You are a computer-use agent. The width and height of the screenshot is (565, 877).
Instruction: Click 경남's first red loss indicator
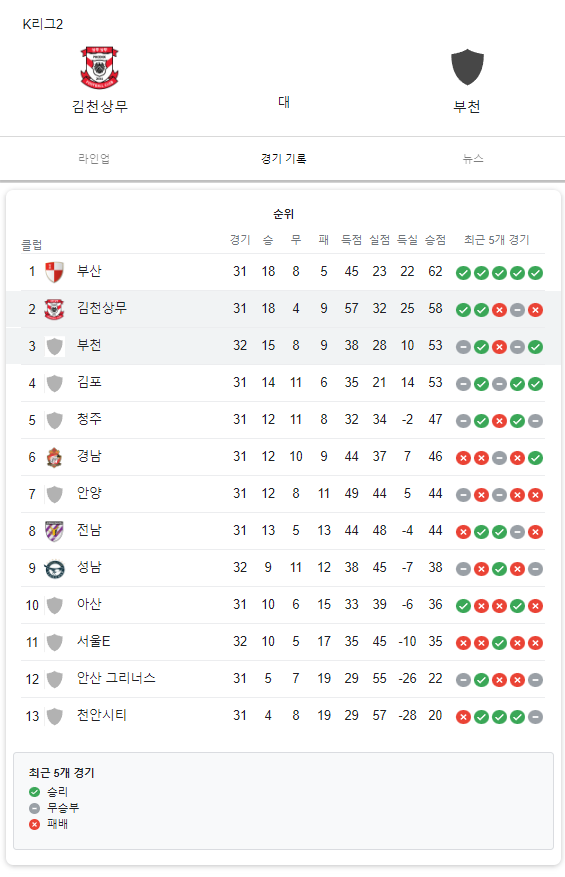tap(463, 458)
